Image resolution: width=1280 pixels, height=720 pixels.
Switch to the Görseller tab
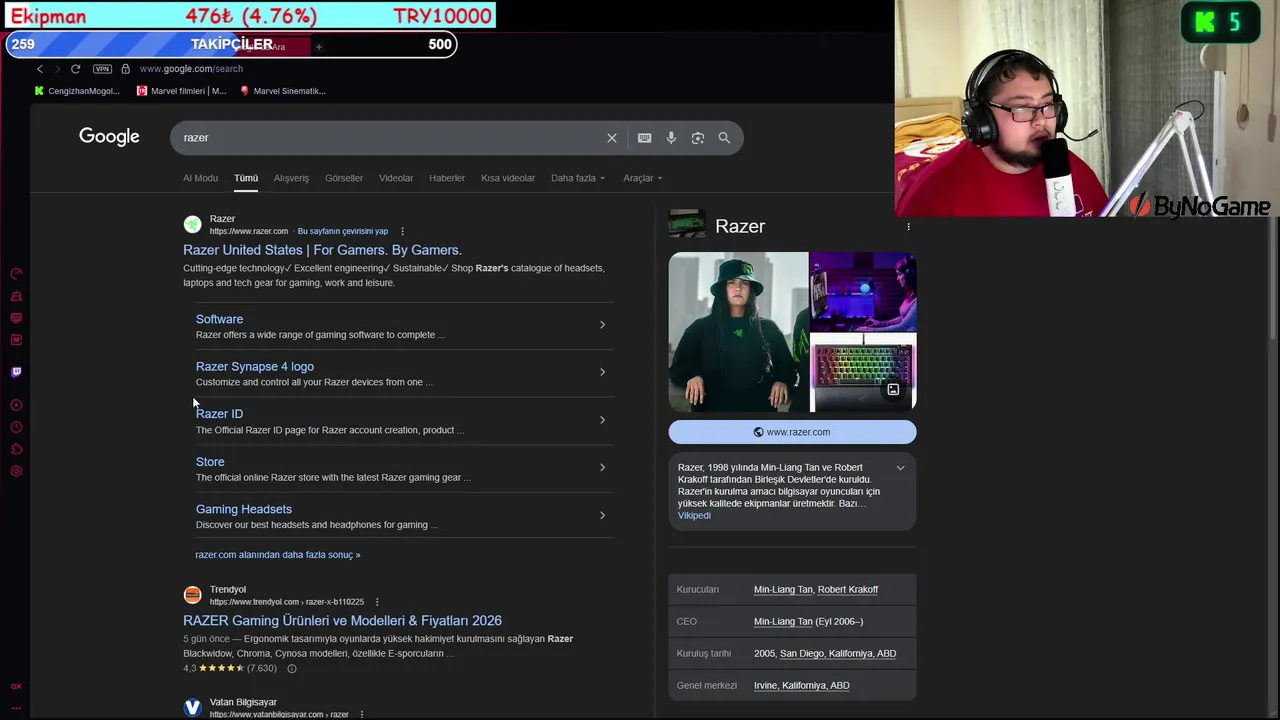tap(344, 178)
